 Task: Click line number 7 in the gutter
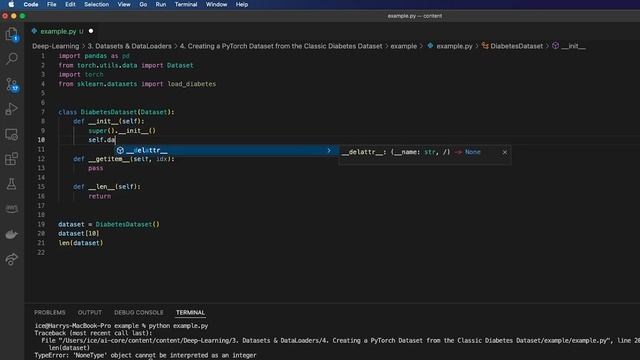point(42,112)
